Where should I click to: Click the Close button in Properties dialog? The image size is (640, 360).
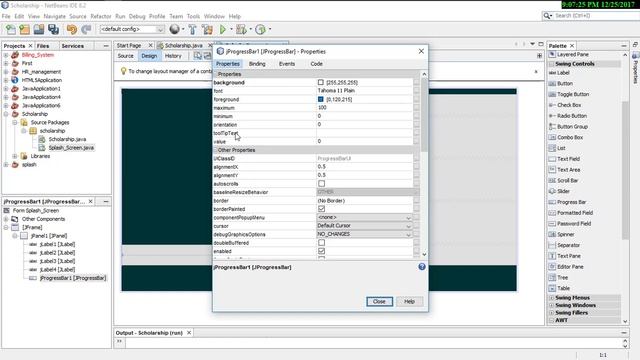[x=379, y=301]
